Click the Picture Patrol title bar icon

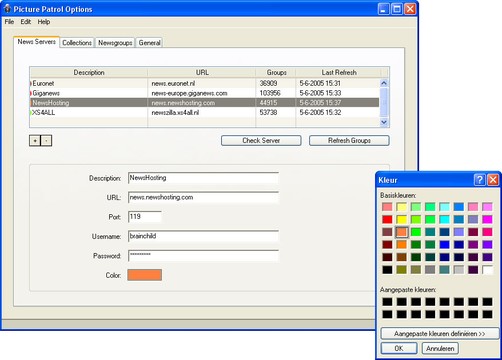coord(7,9)
